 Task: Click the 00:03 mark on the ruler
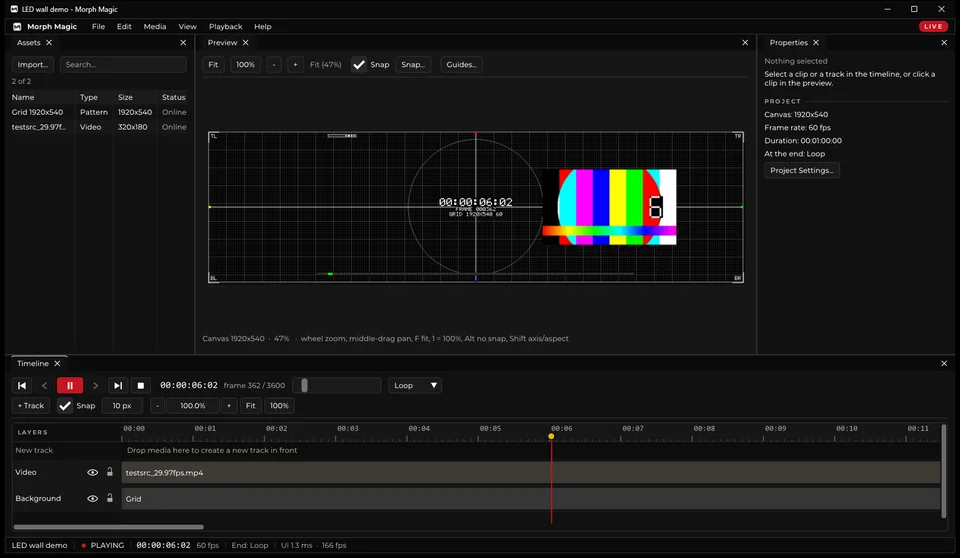pos(348,429)
